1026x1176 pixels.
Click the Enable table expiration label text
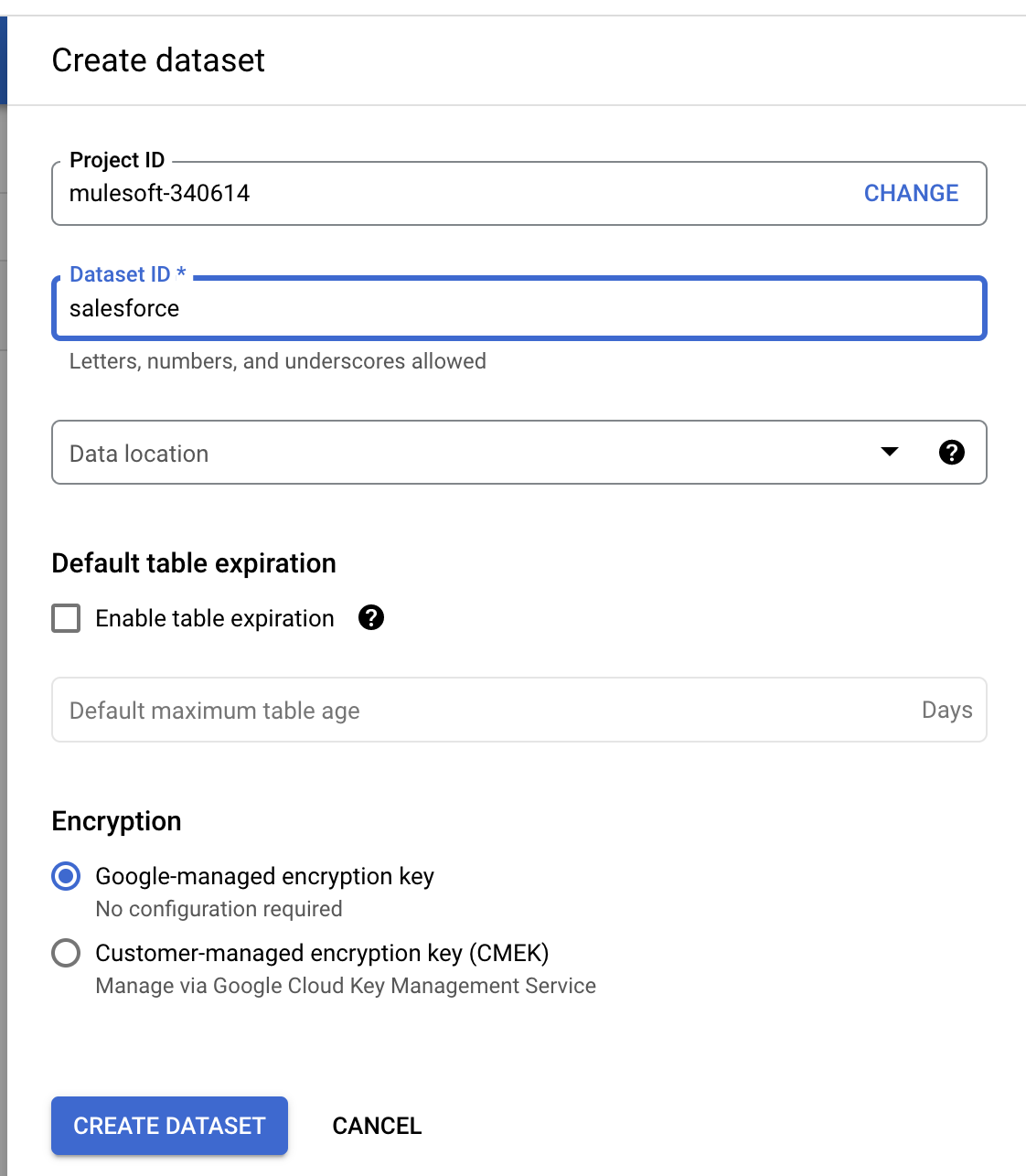[x=215, y=618]
